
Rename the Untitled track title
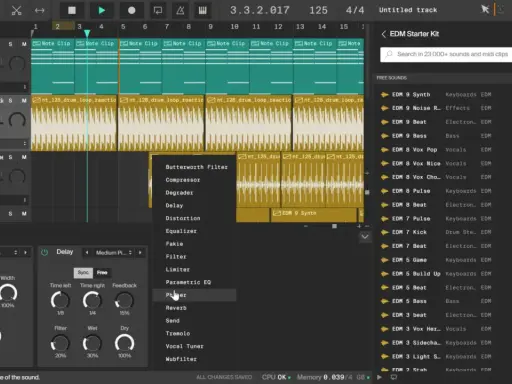tap(408, 10)
